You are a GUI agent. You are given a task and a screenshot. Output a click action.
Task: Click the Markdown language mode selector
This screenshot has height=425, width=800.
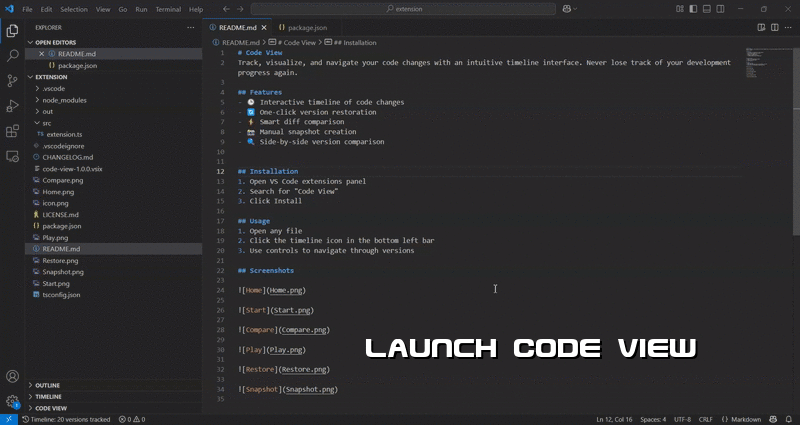click(x=741, y=419)
